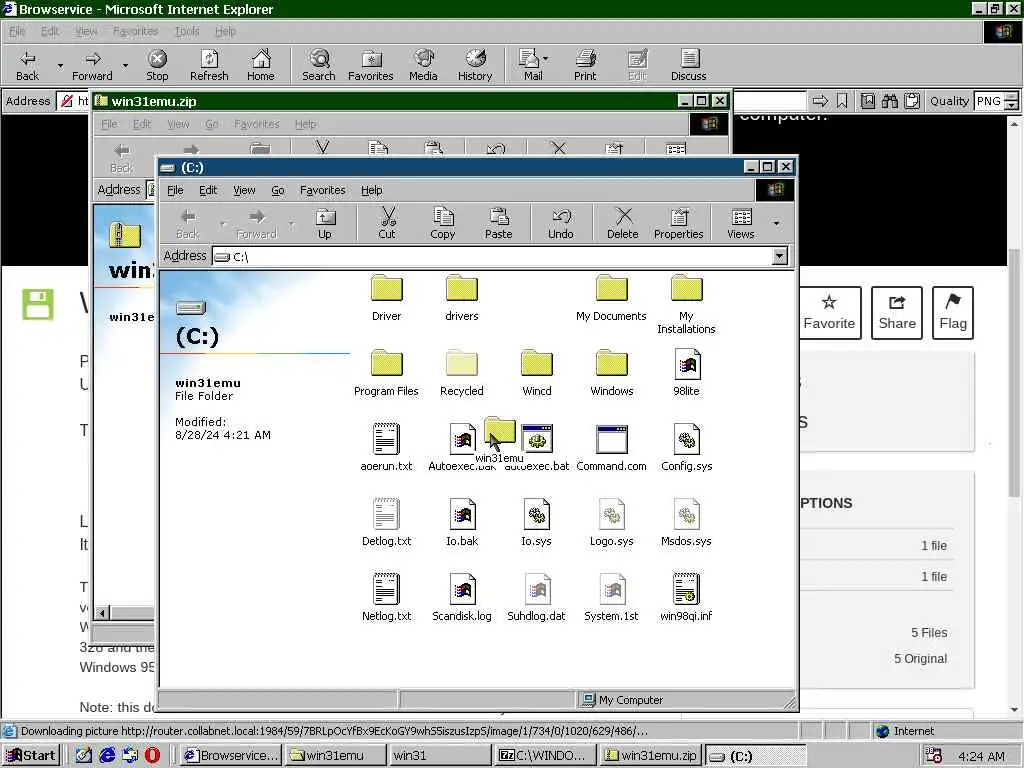Click Undo in the C: window toolbar
Screen dimensions: 1024x768
(x=560, y=223)
